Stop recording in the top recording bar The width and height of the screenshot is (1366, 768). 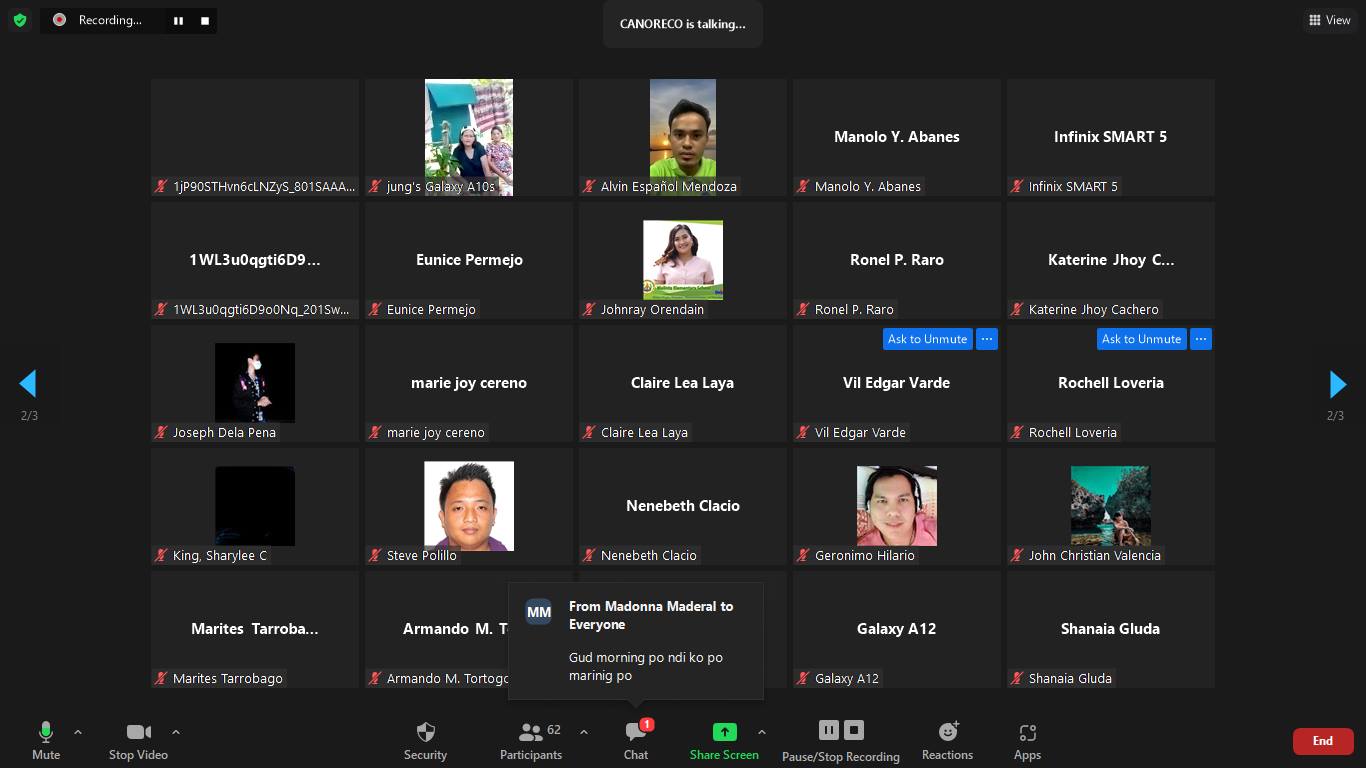pos(205,21)
